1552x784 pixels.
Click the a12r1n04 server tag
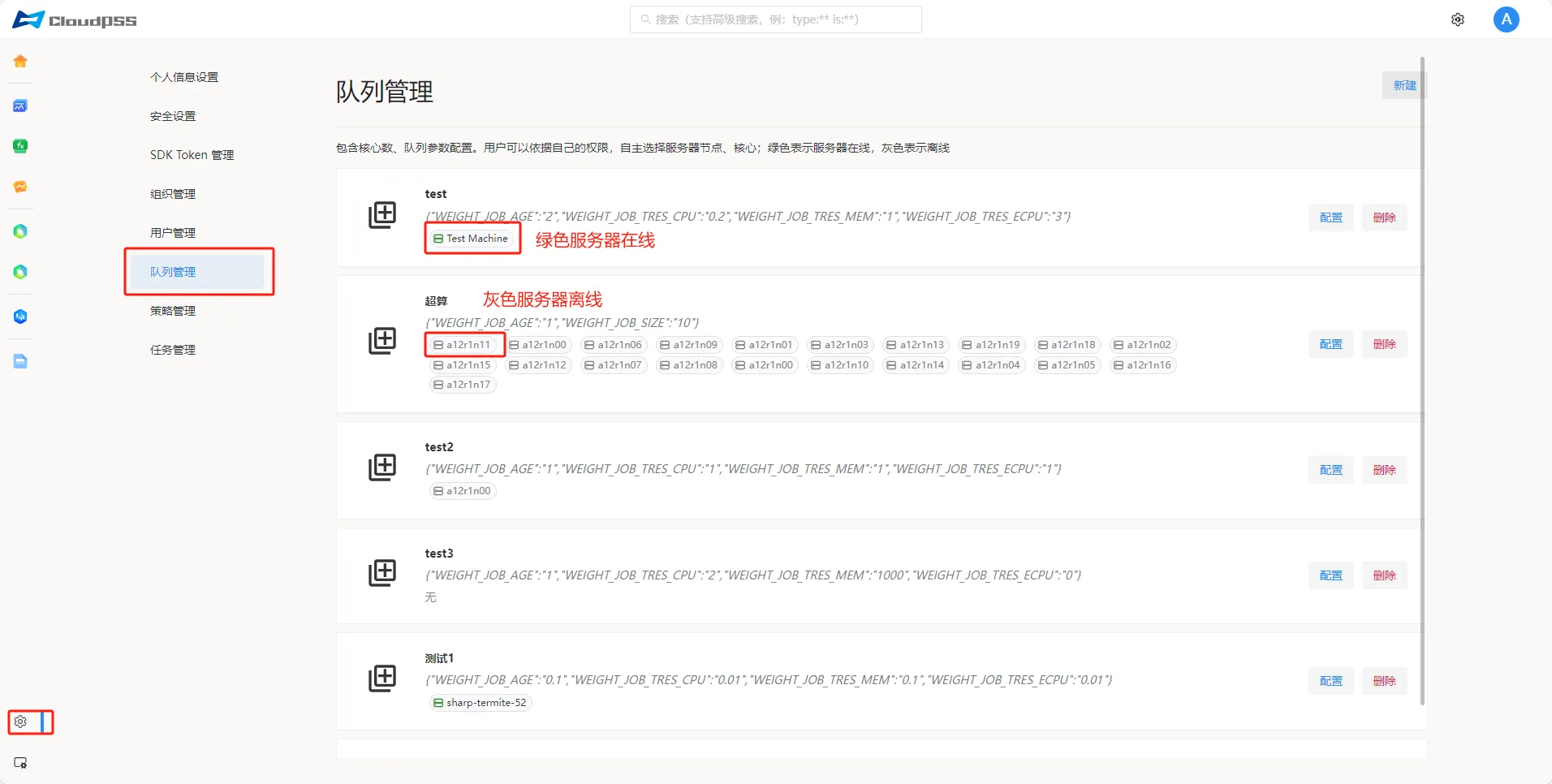(x=991, y=365)
